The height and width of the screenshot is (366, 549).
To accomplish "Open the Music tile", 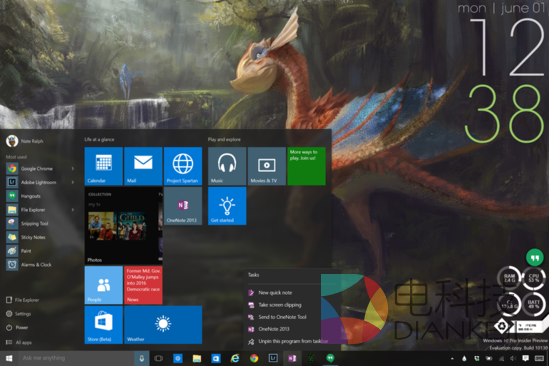I will 227,166.
